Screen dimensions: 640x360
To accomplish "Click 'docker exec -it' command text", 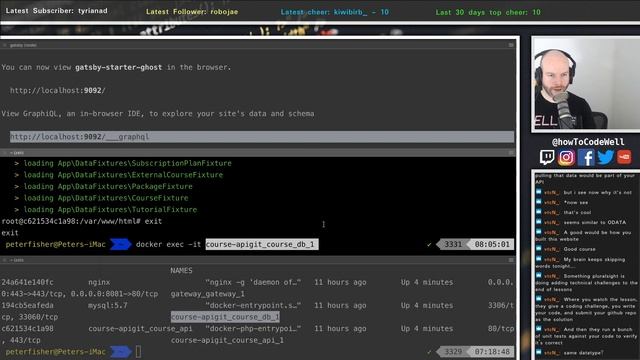I will pos(169,244).
